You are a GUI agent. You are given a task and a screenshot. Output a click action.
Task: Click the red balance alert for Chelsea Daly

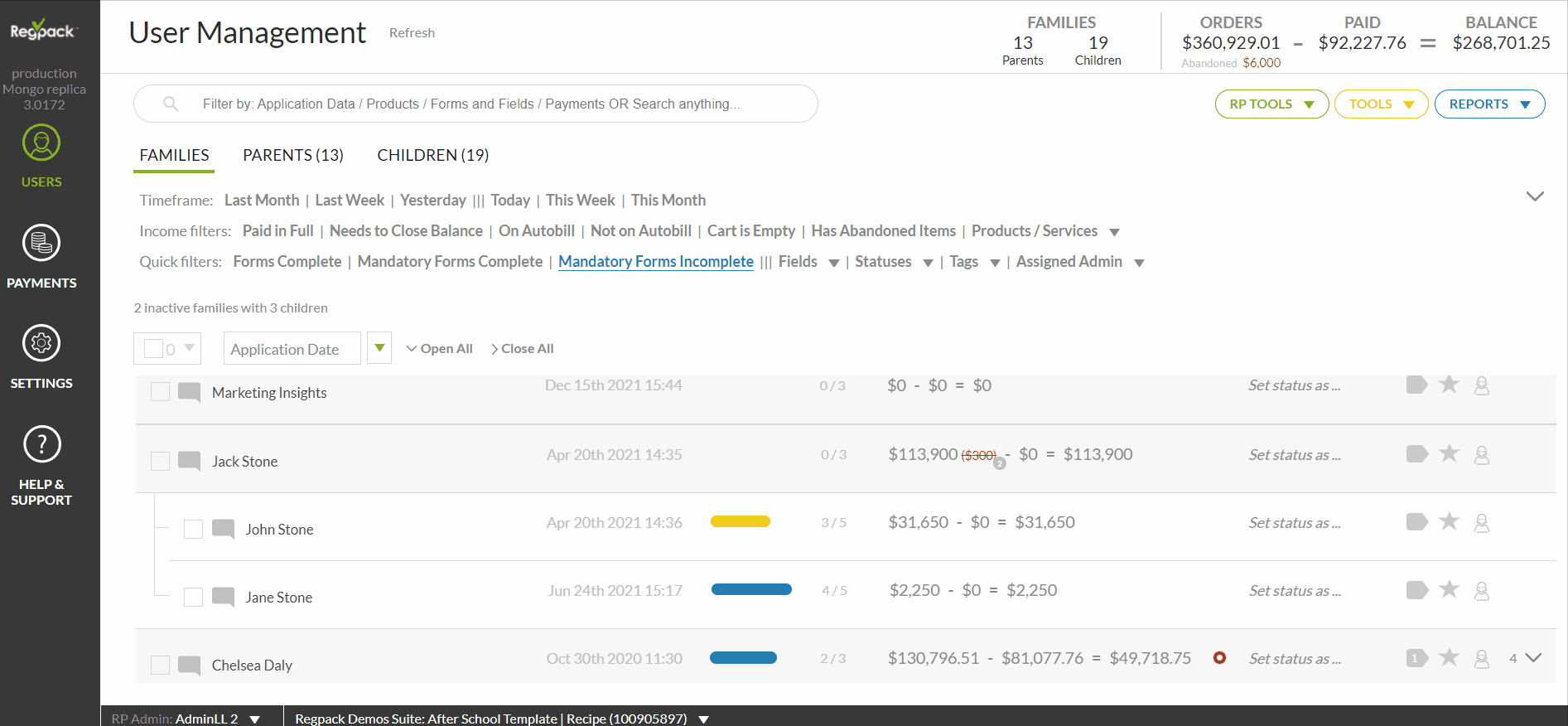tap(1219, 658)
